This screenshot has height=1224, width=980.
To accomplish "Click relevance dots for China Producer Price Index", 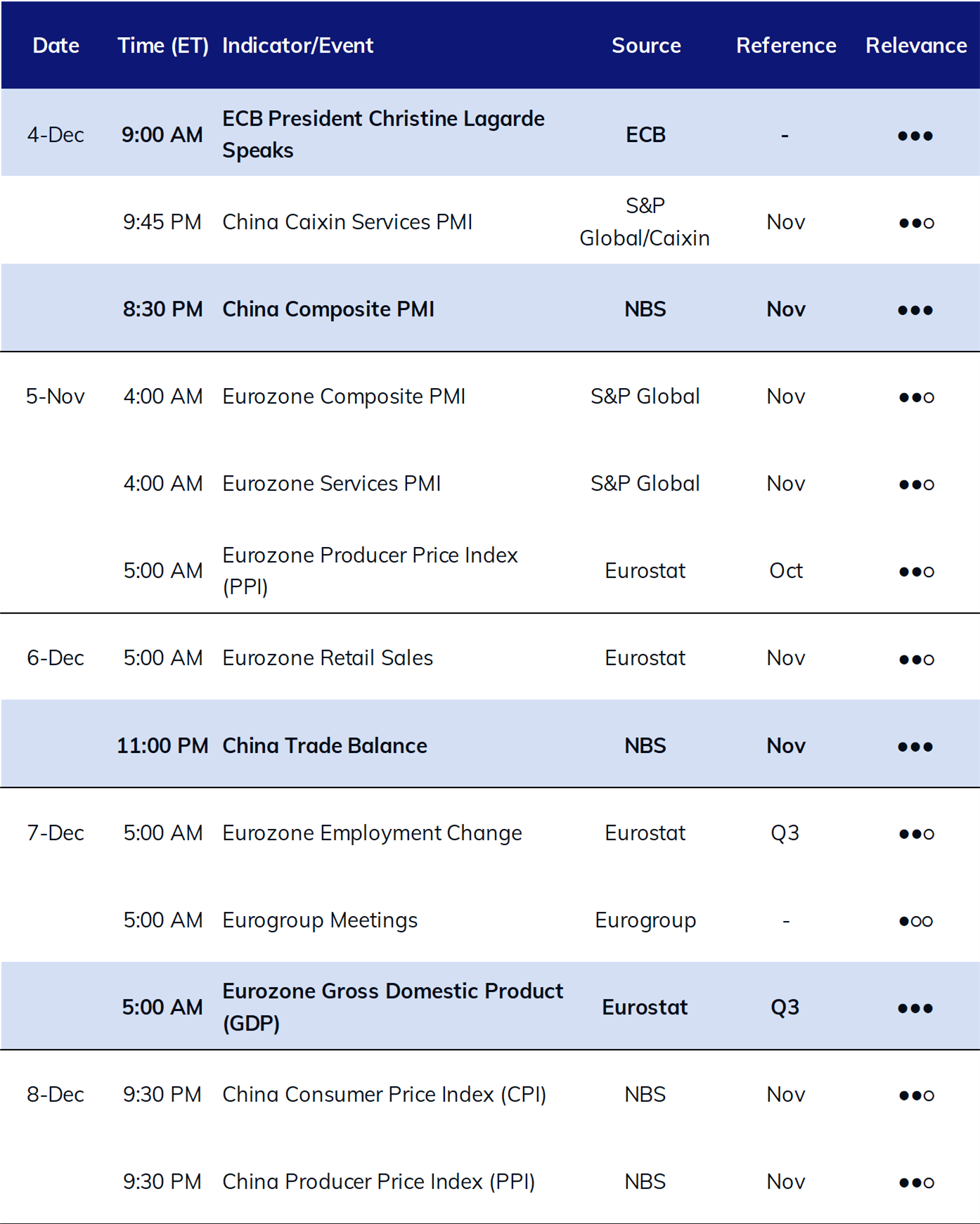I will point(916,1183).
